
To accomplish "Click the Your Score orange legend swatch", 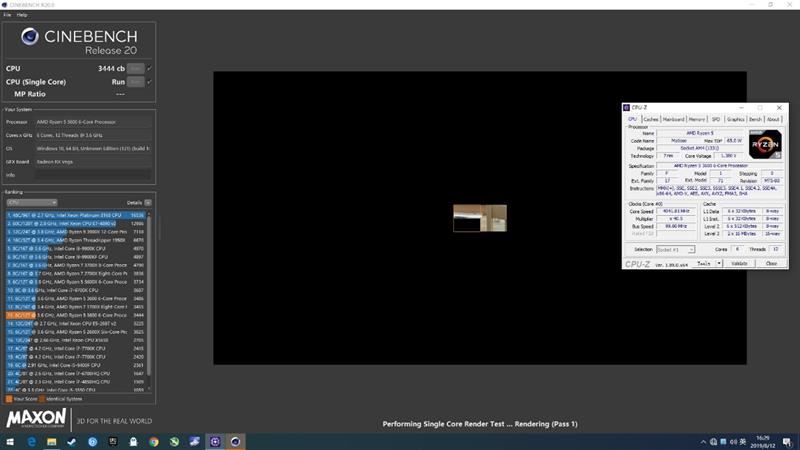I will [x=9, y=399].
